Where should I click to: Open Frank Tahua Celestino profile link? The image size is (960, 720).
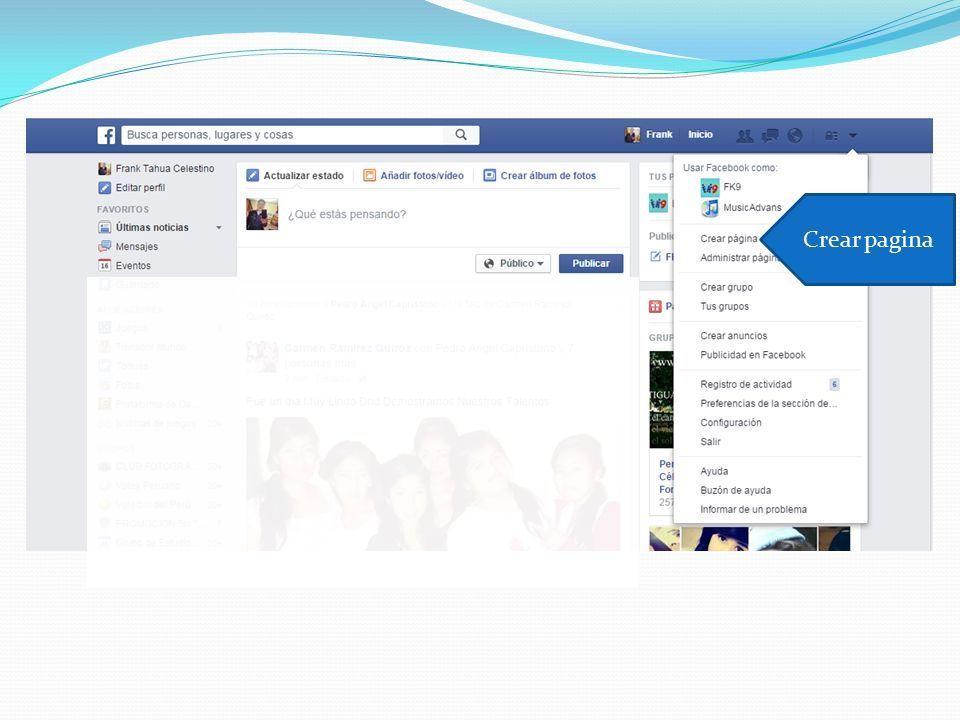[x=165, y=168]
